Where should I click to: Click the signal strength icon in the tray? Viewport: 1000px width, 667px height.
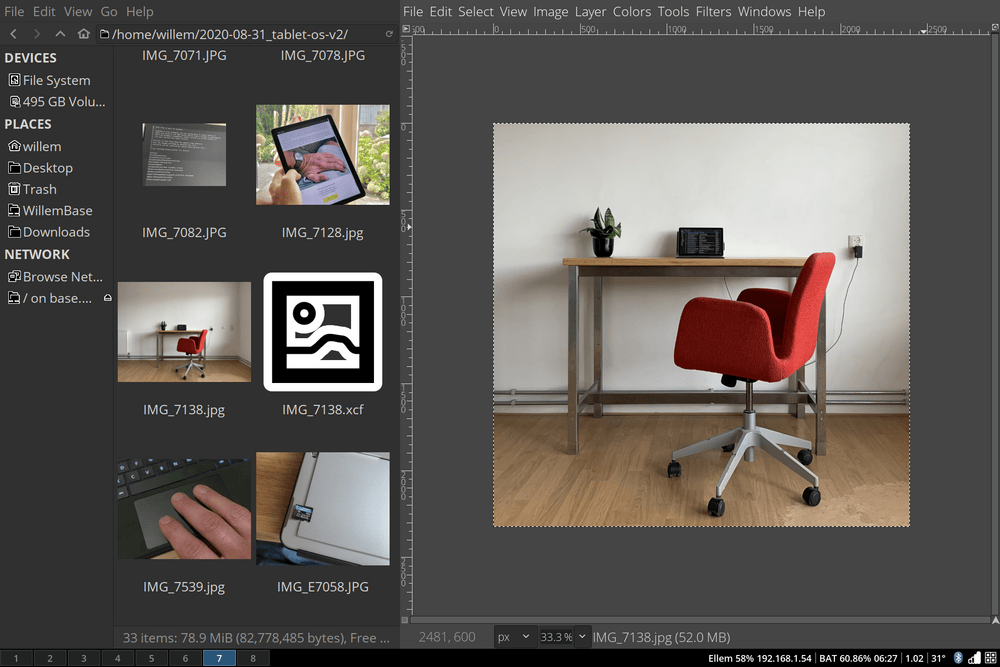coord(974,658)
